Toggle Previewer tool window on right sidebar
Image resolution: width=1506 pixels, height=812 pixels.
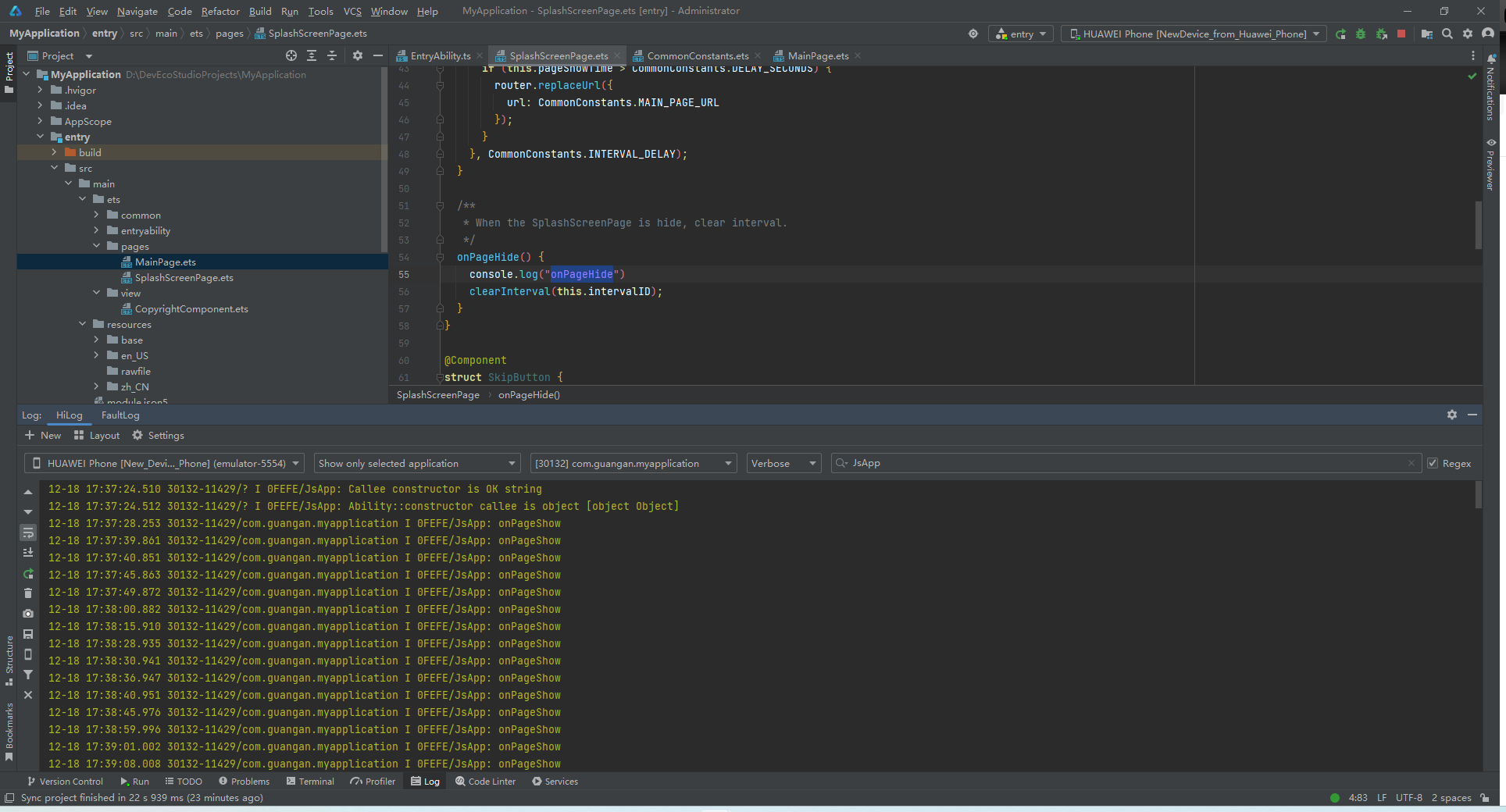coord(1491,164)
